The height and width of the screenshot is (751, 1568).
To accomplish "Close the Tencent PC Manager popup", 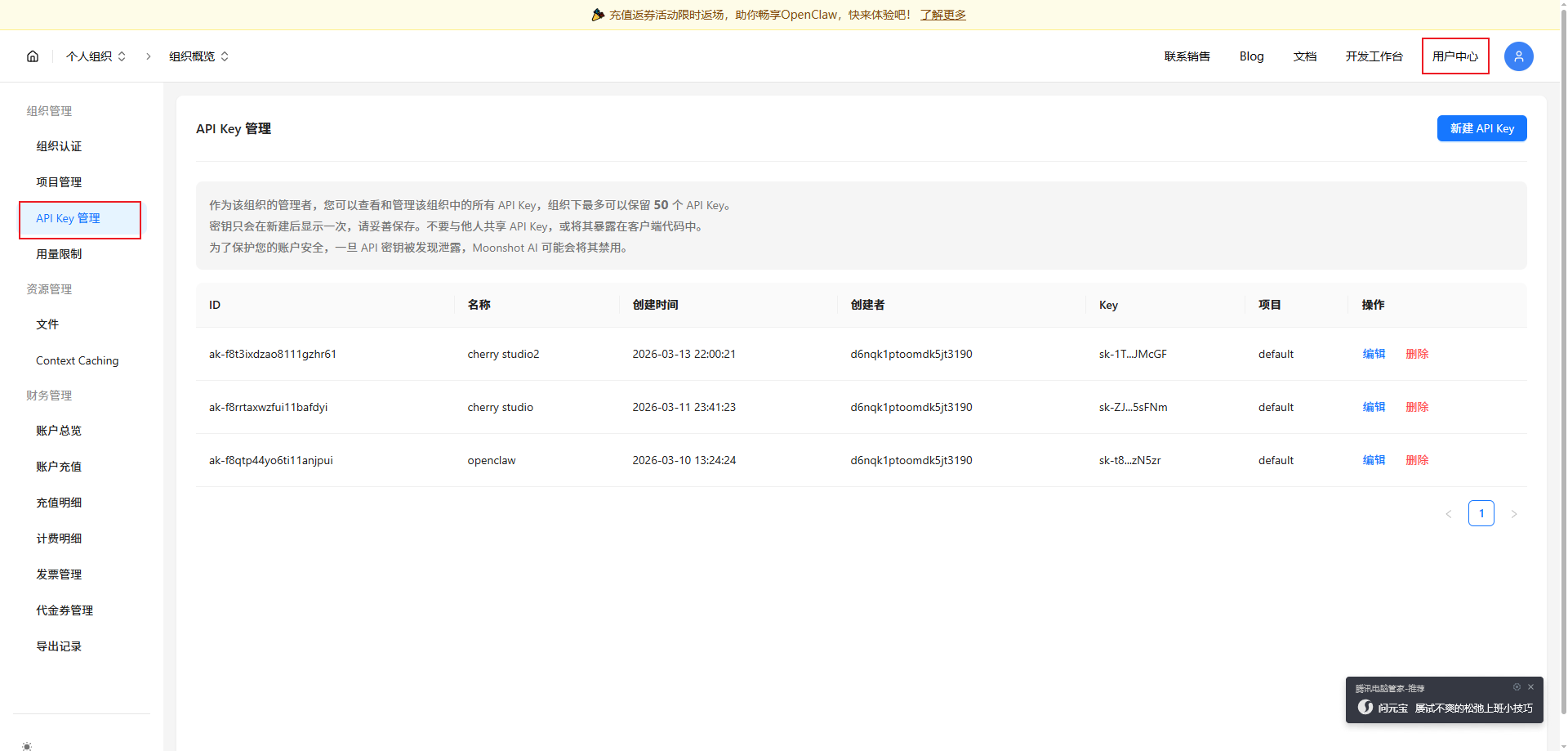I will point(1531,687).
